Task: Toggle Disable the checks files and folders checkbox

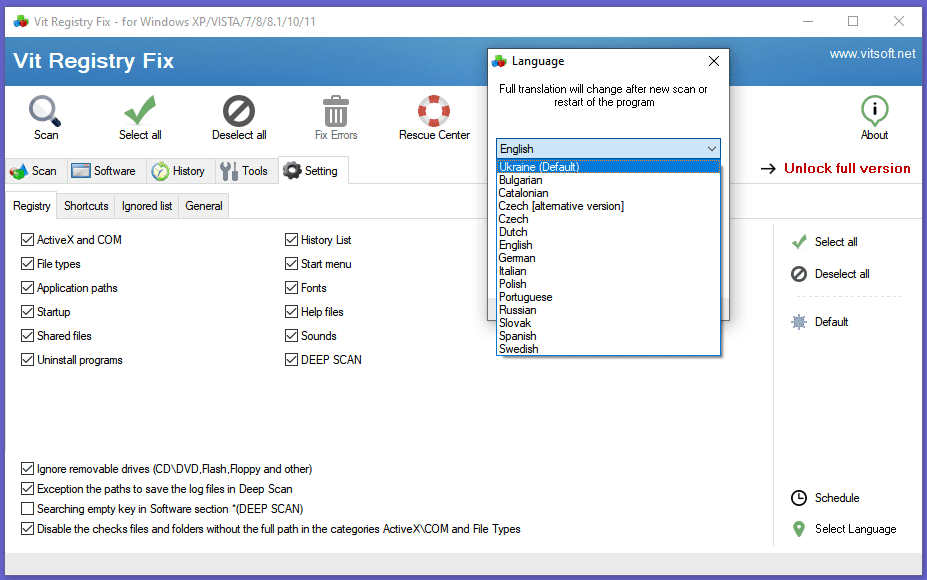Action: tap(27, 529)
